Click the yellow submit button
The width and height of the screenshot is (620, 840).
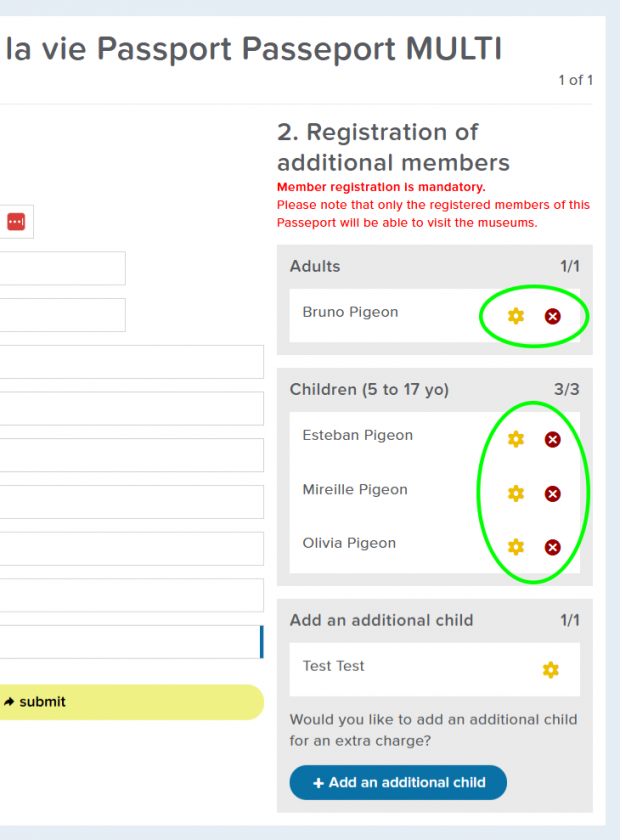(x=132, y=702)
